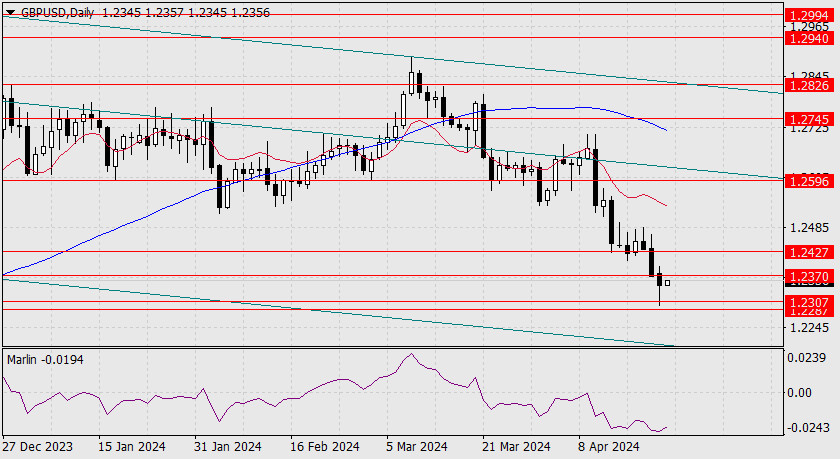This screenshot has width=840, height=459.
Task: Select the 1.2427 price level label
Action: [x=809, y=252]
